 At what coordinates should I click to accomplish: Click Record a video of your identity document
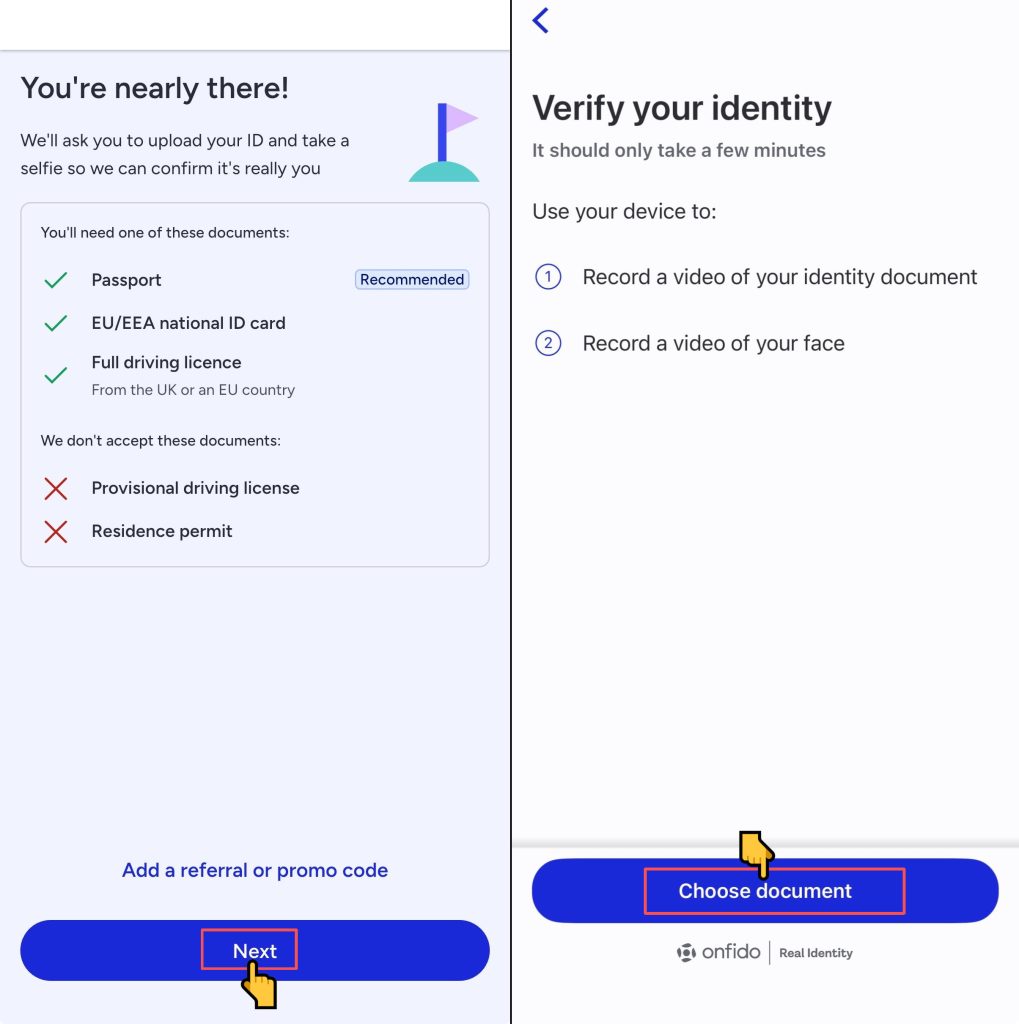[780, 277]
